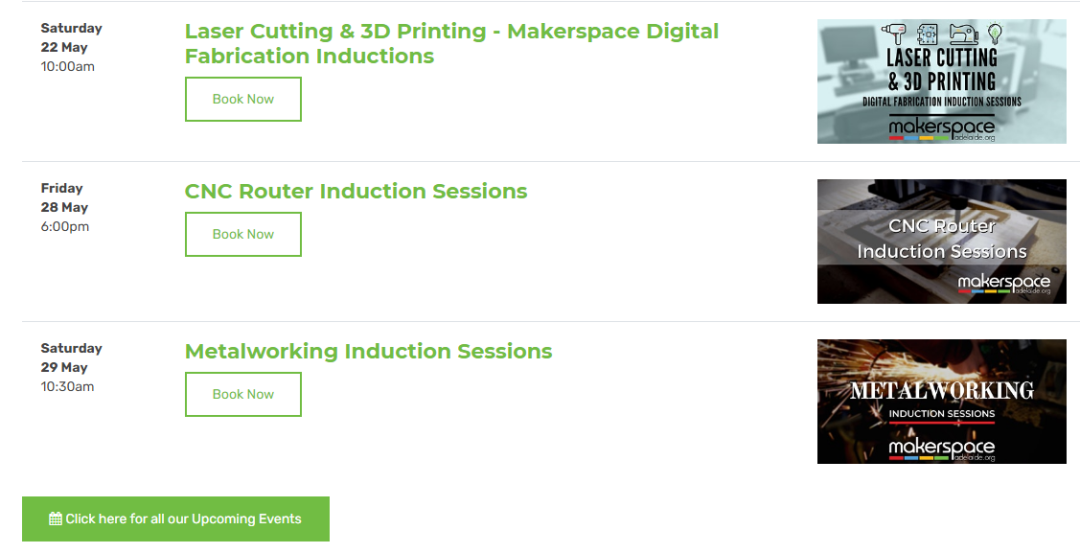Click the 'CNC Router Induction Sessions' banner text
Viewport: 1080px width, 553px height.
pyautogui.click(x=942, y=238)
